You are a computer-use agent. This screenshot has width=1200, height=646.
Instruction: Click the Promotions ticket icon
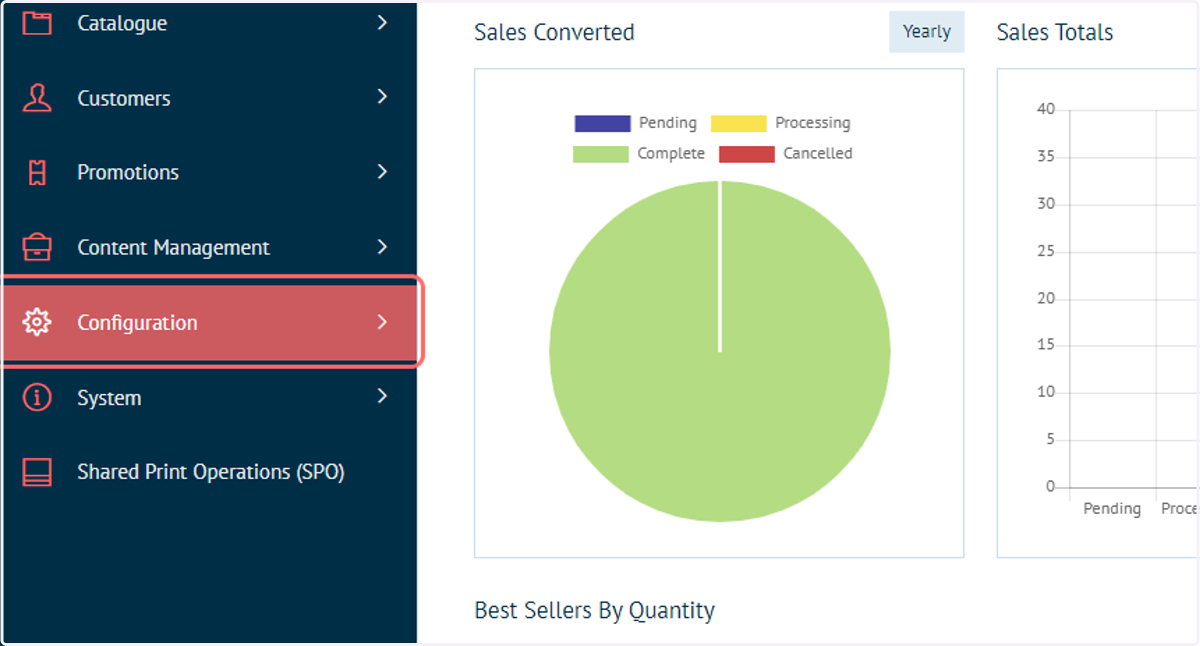[37, 172]
